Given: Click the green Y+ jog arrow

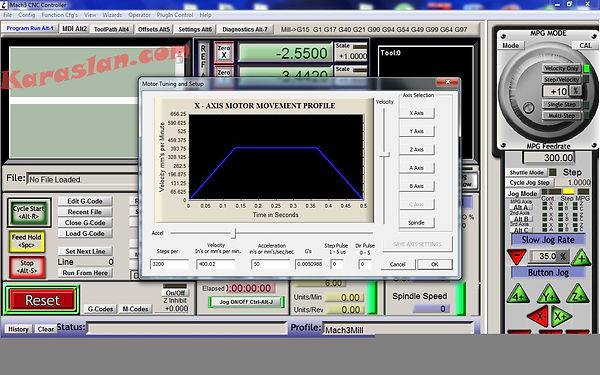Looking at the screenshot, I should coord(548,294).
